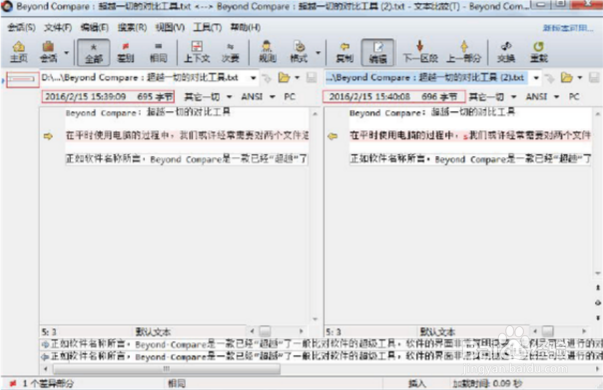Image resolution: width=603 pixels, height=390 pixels.
Task: Click the load time 0.09 秒 status
Action: point(487,383)
